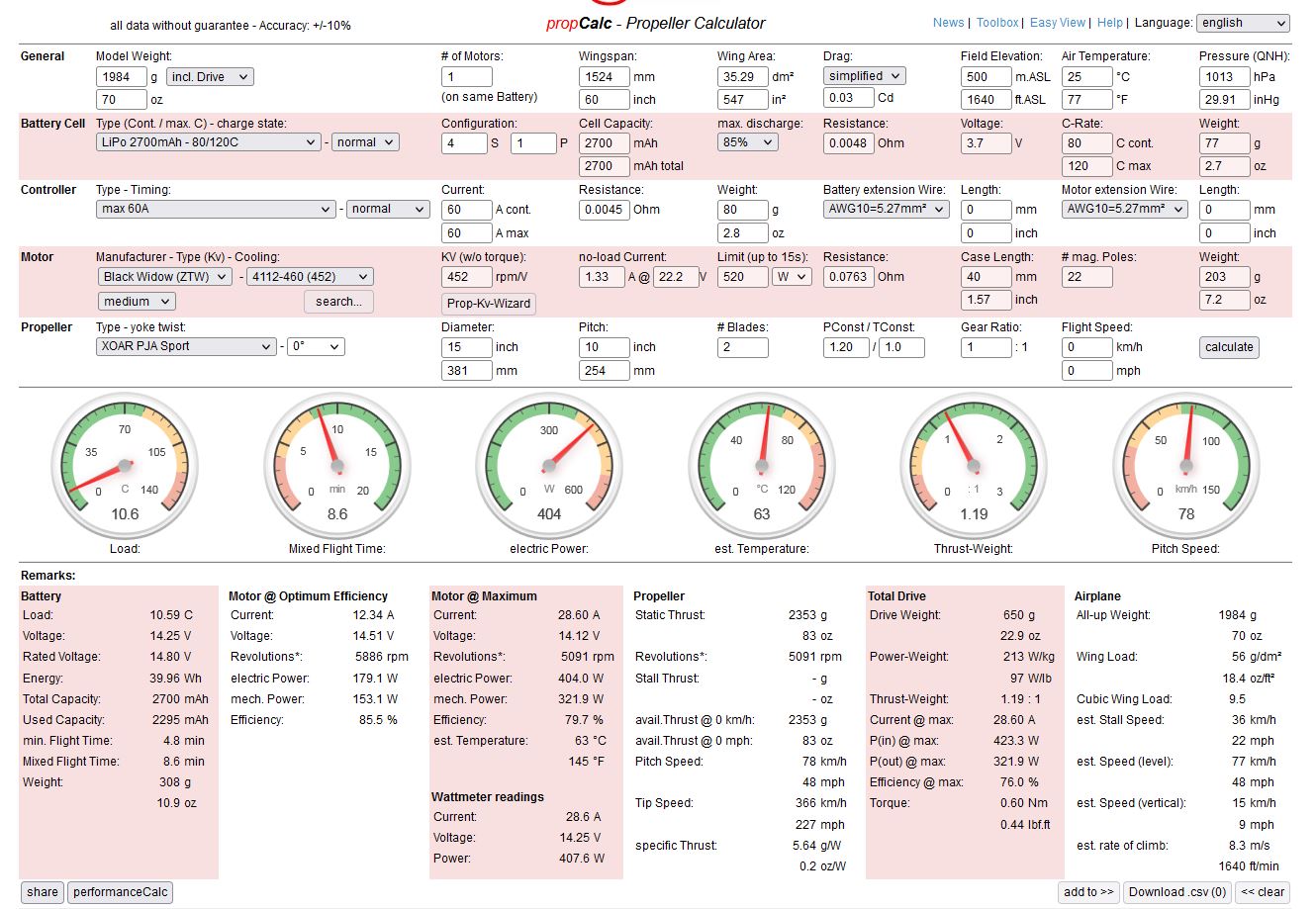Viewport: 1316px width, 909px height.
Task: Click the Cell Capacity mAh field
Action: [x=604, y=142]
